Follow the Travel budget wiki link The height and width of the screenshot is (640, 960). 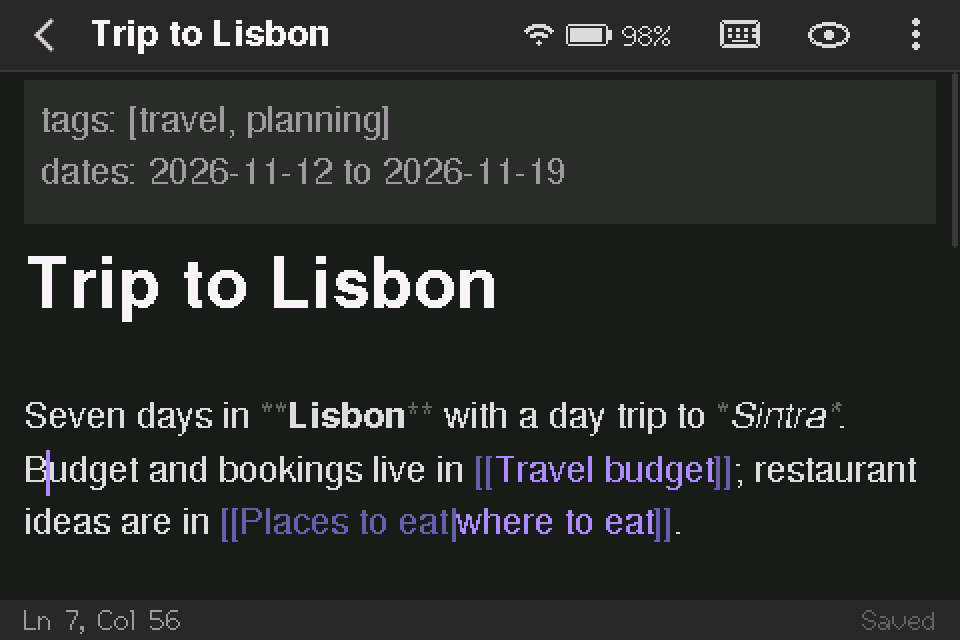[x=603, y=471]
